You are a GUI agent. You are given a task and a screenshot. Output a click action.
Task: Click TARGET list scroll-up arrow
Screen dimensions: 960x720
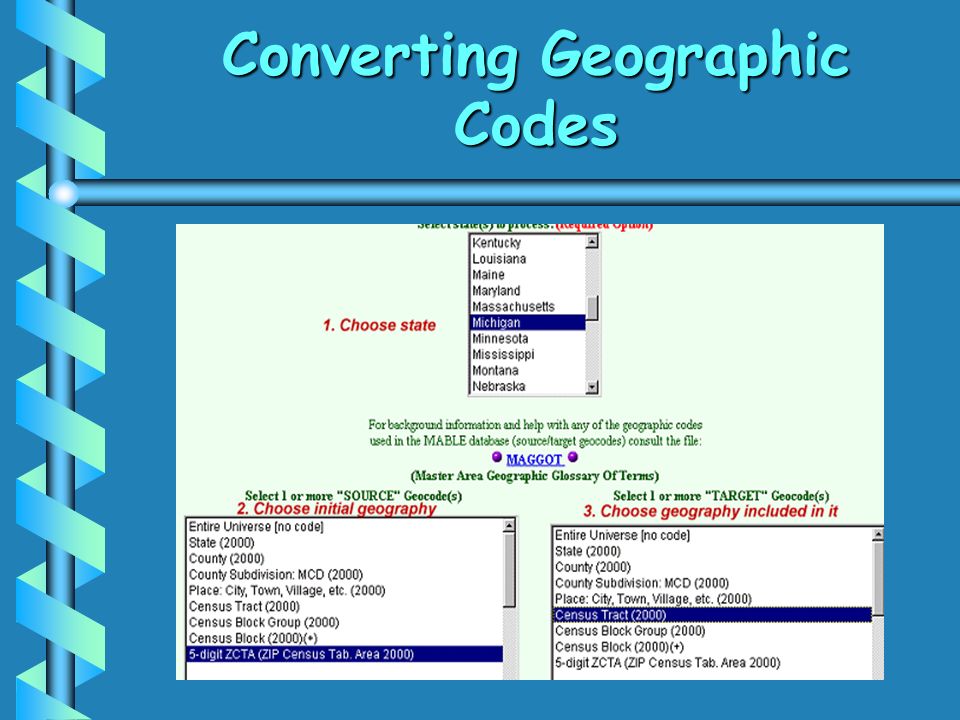(878, 534)
